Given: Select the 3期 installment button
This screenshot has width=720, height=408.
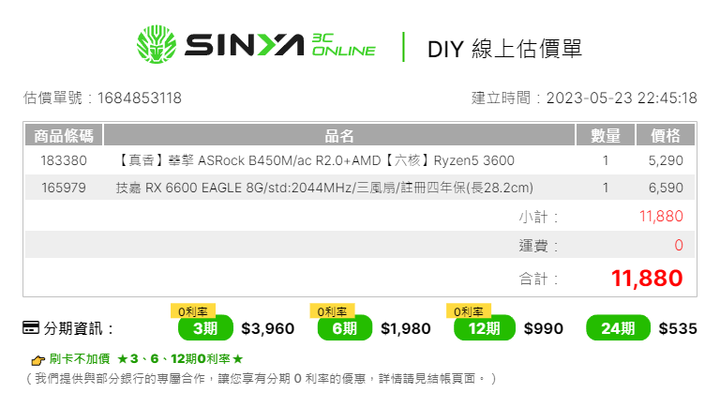Looking at the screenshot, I should [205, 328].
